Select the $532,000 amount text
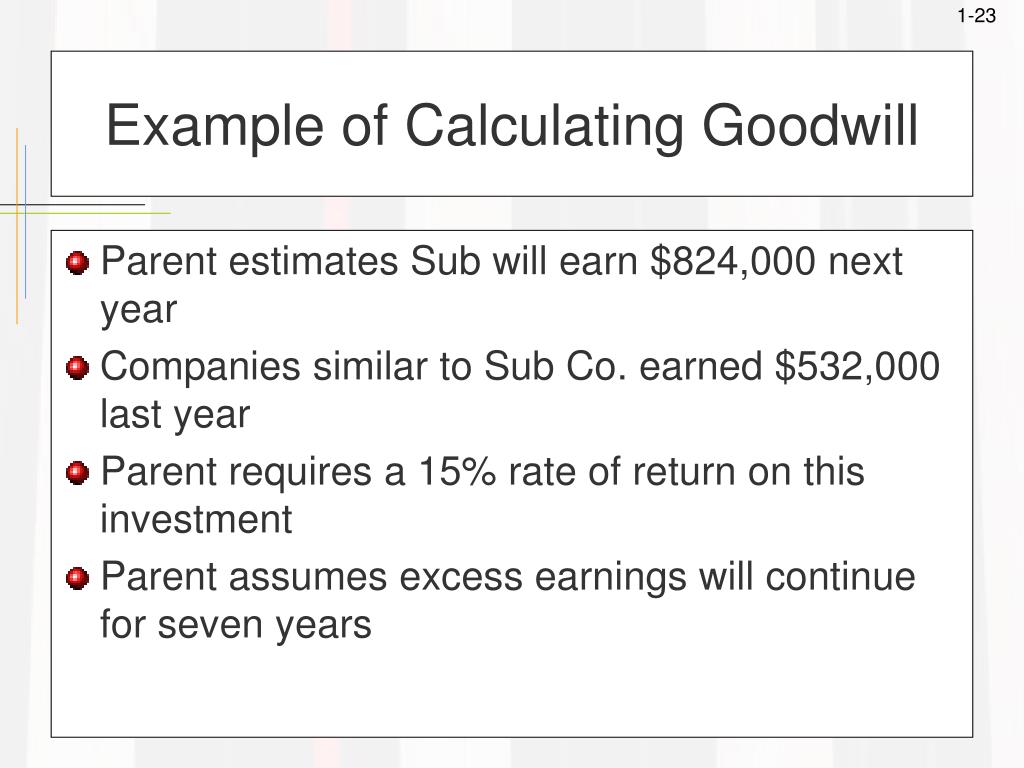 [x=857, y=366]
